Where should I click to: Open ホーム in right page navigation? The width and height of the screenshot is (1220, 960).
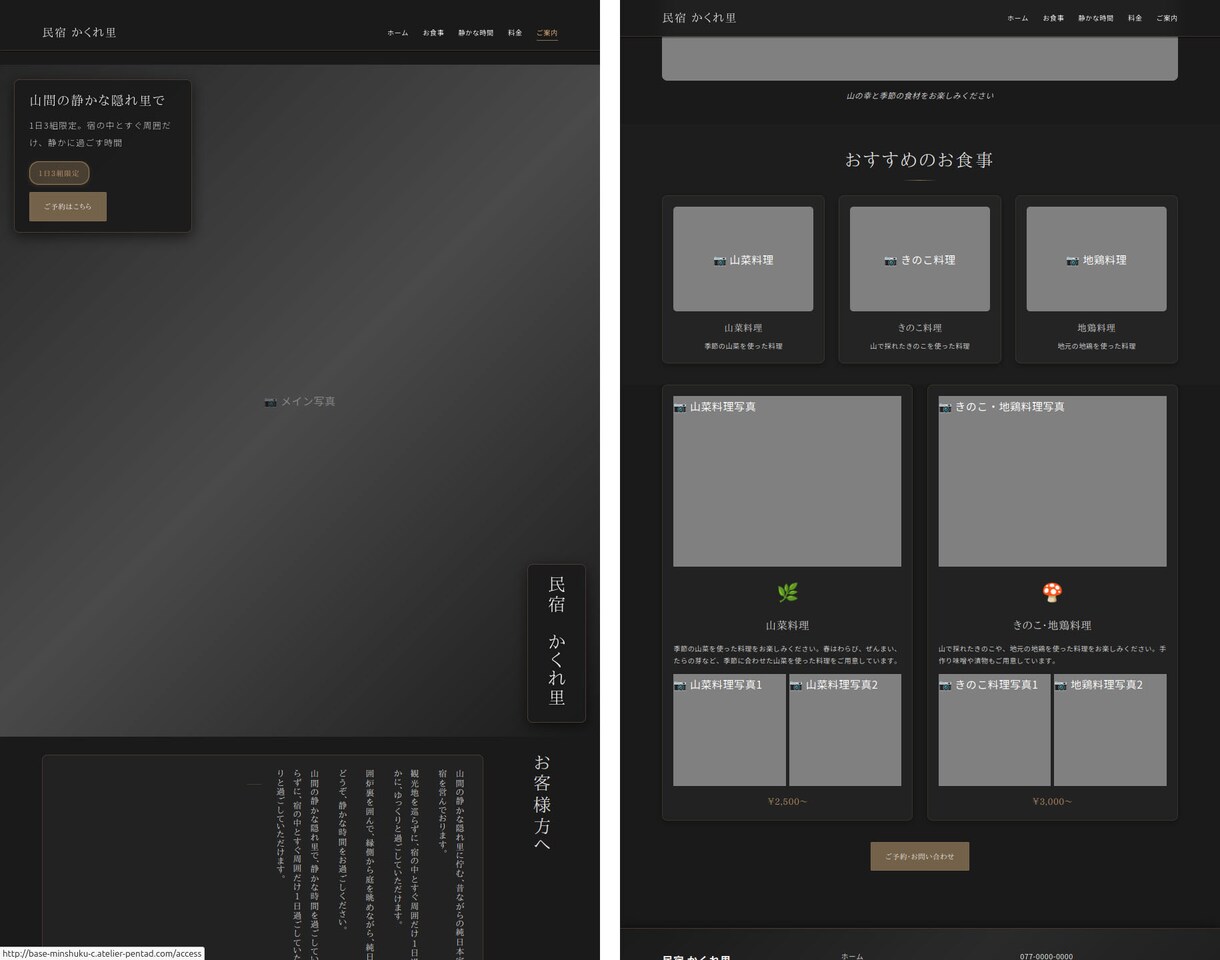1018,18
